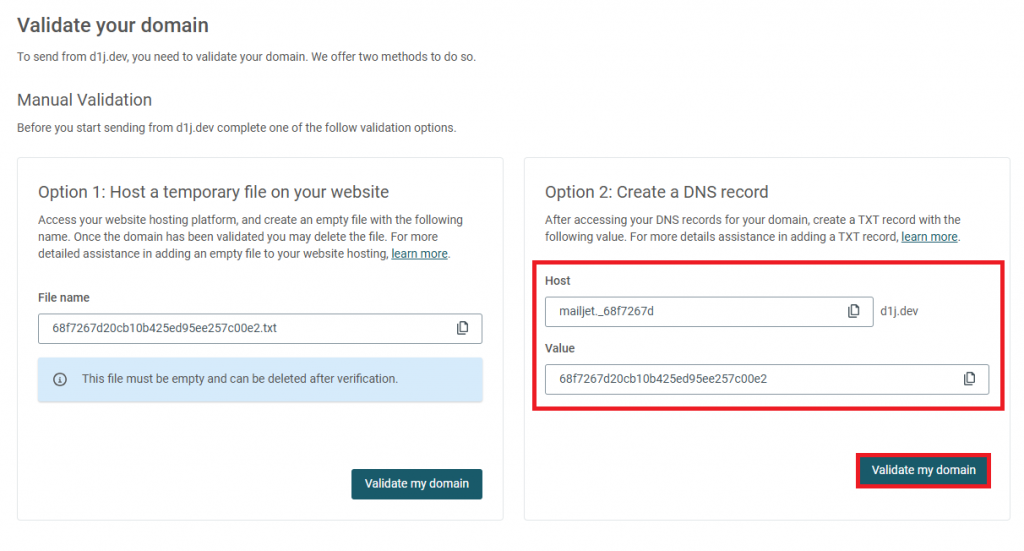Copy the Host value mailjet._68f7267d
1024x551 pixels.
tap(854, 311)
